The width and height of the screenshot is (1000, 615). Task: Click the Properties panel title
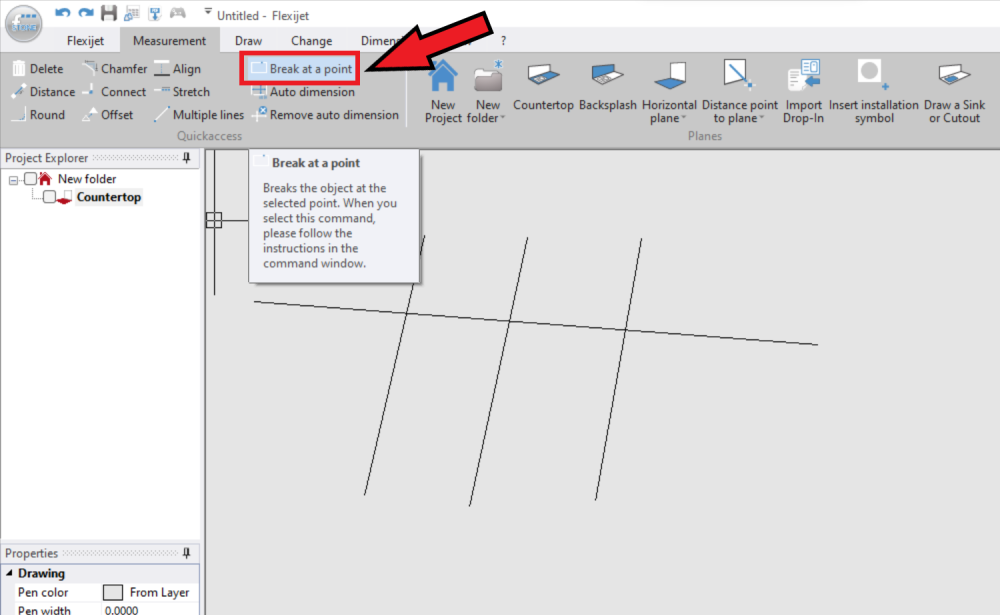click(31, 552)
